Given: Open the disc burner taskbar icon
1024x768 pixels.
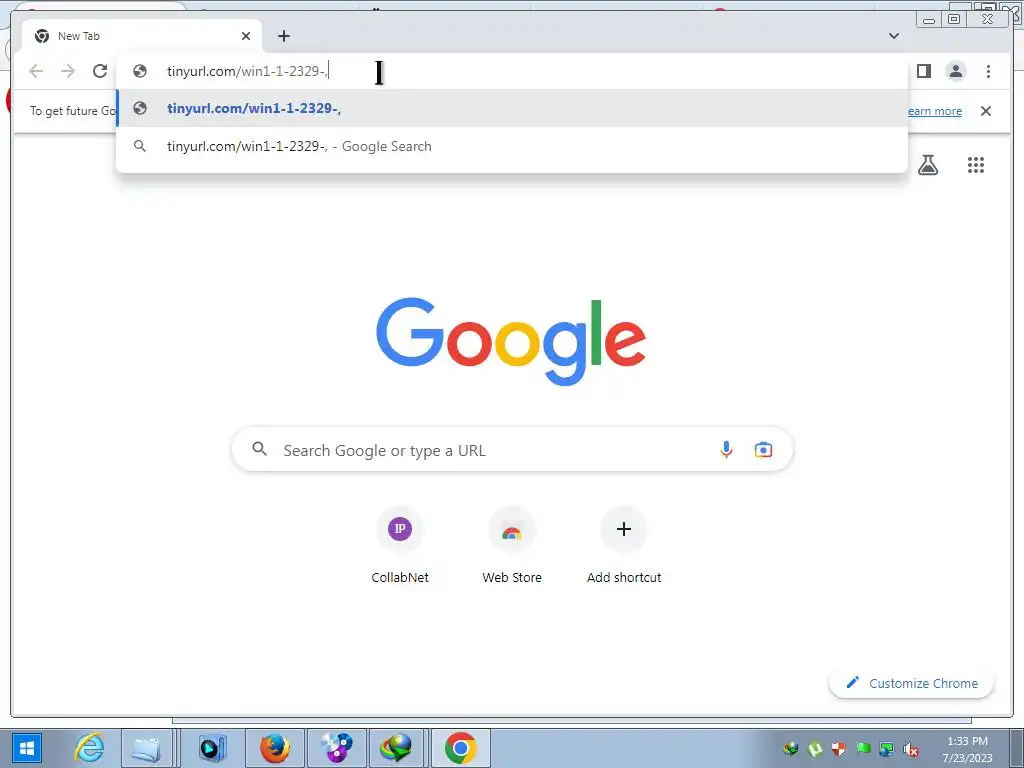Looking at the screenshot, I should [337, 748].
